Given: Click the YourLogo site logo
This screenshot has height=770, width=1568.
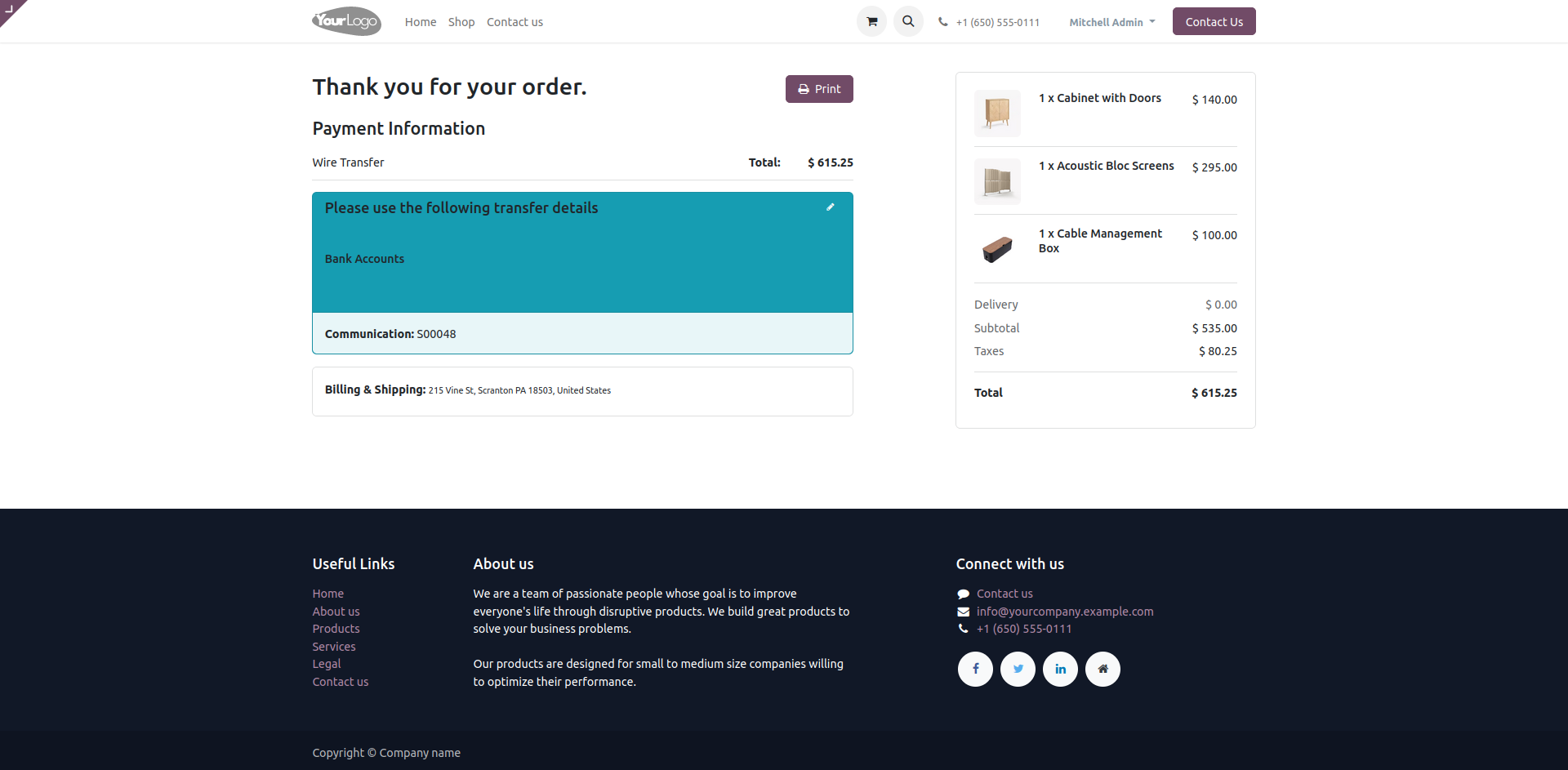Looking at the screenshot, I should 346,21.
